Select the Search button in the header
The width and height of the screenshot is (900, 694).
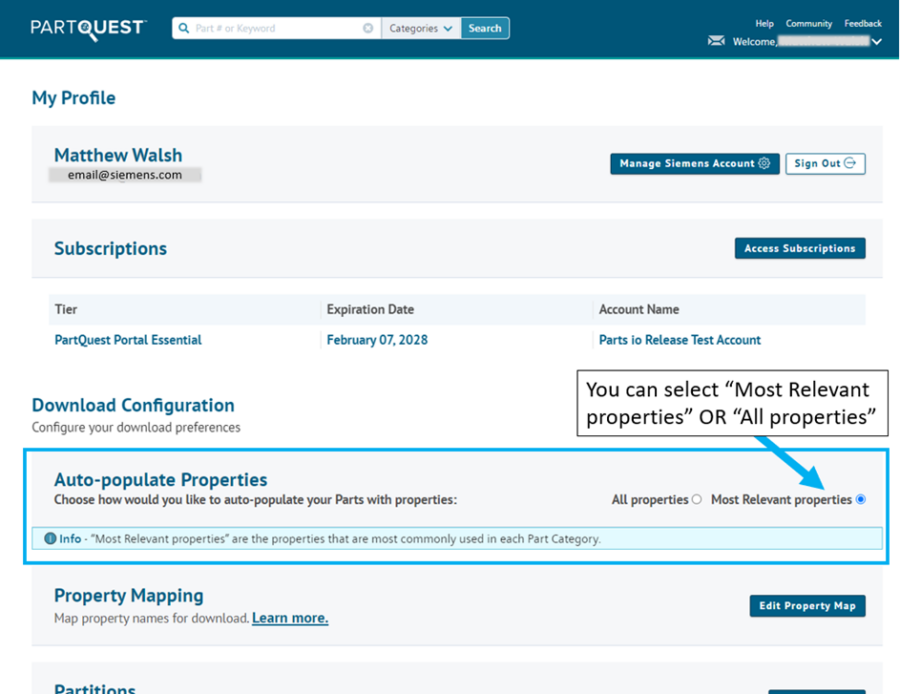pyautogui.click(x=485, y=27)
